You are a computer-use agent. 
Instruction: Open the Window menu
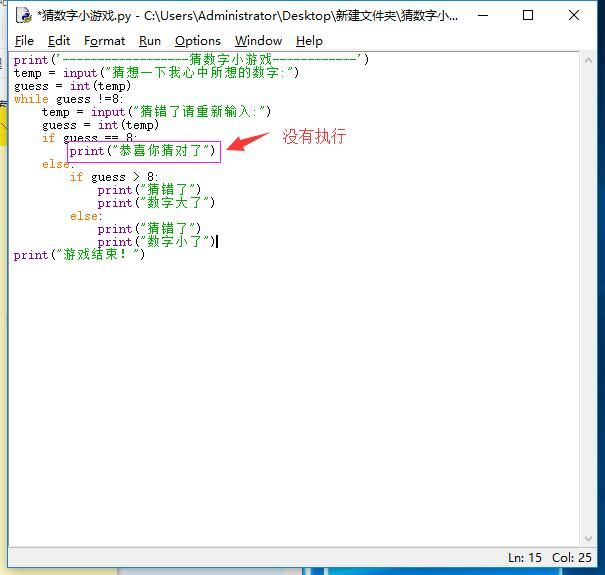click(x=258, y=41)
